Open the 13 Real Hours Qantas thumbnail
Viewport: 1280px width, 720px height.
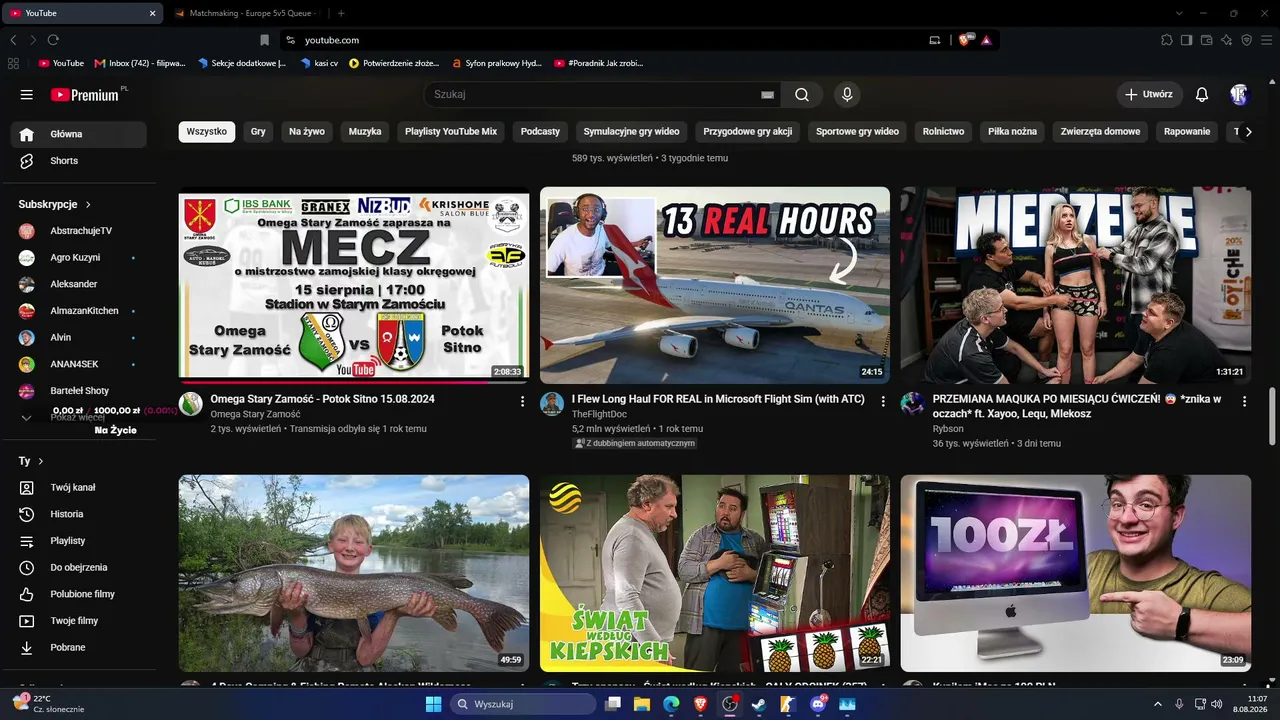tap(715, 285)
